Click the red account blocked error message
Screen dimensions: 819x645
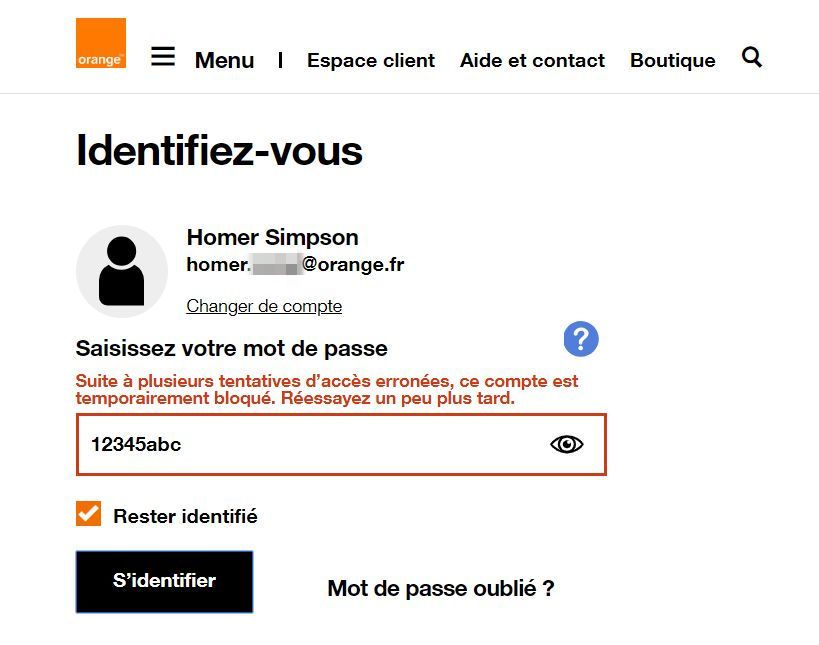coord(327,390)
